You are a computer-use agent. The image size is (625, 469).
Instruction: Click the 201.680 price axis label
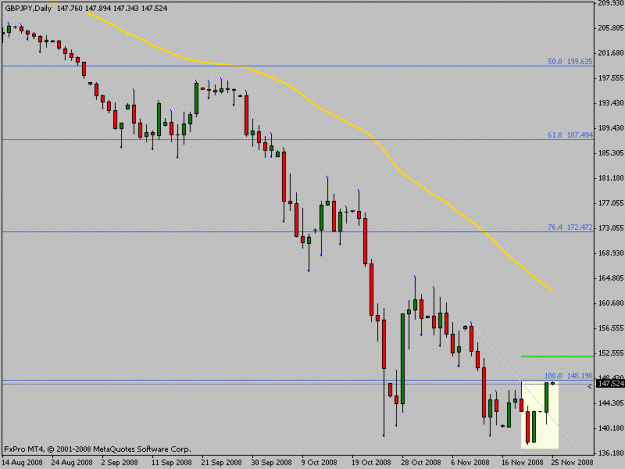(610, 53)
